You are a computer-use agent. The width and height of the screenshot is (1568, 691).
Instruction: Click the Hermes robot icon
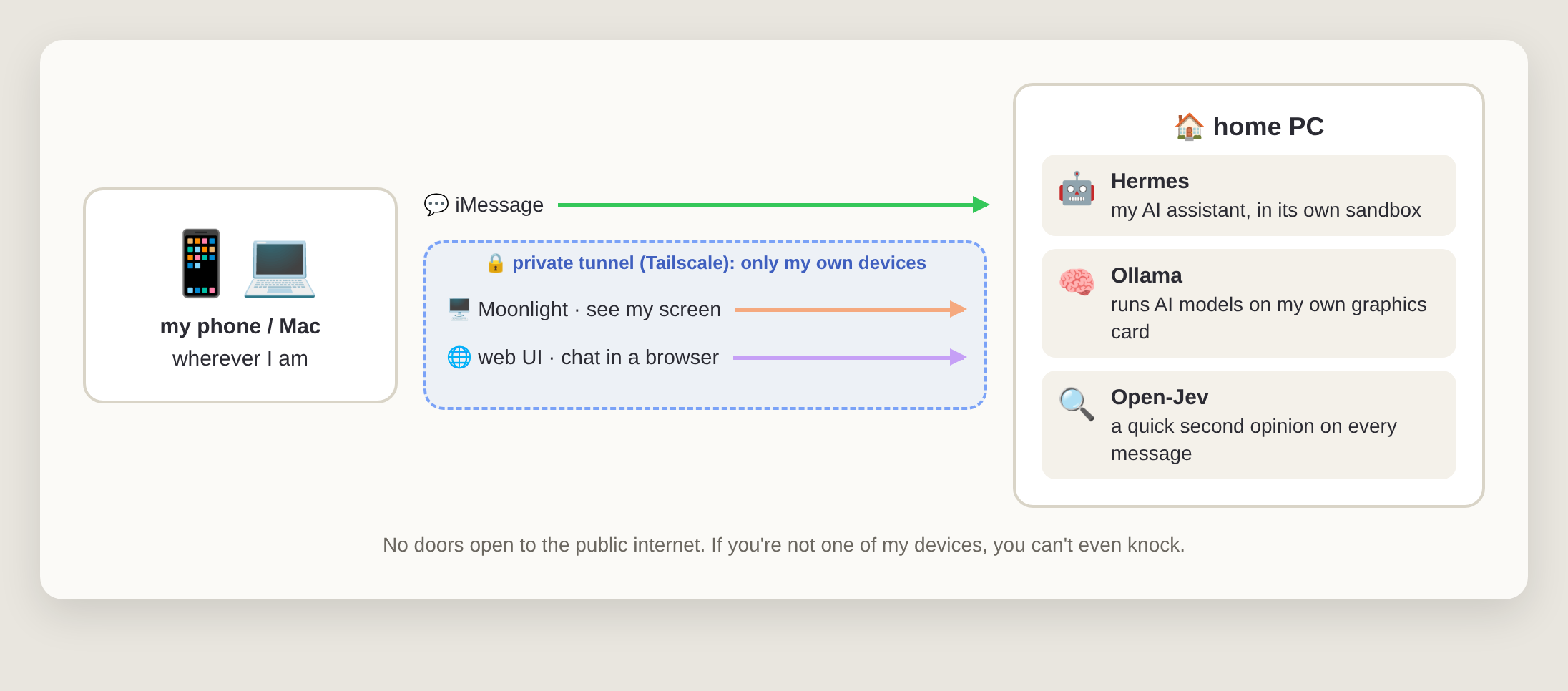click(1077, 188)
